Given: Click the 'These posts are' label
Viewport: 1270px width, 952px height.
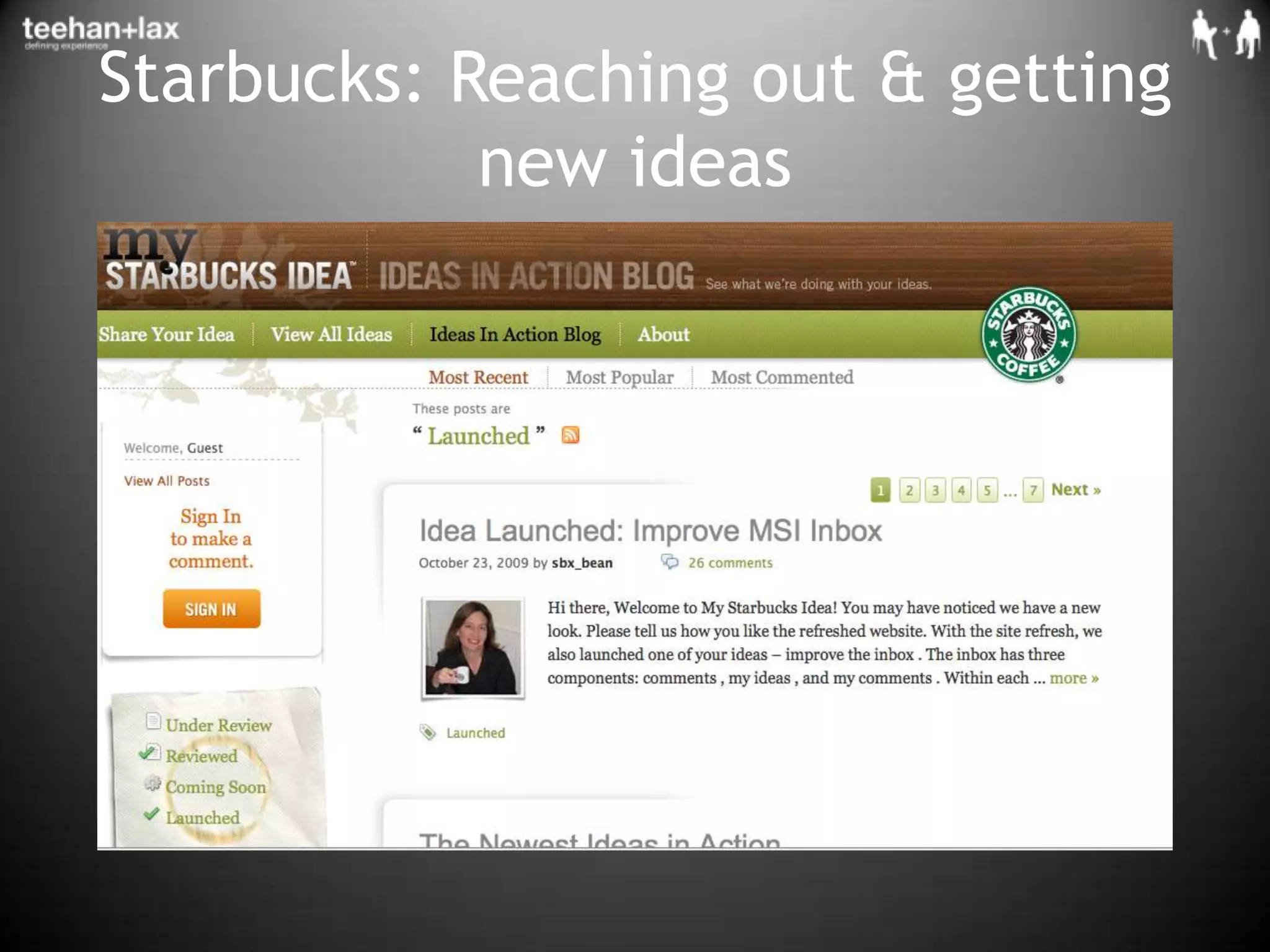Looking at the screenshot, I should (x=461, y=409).
